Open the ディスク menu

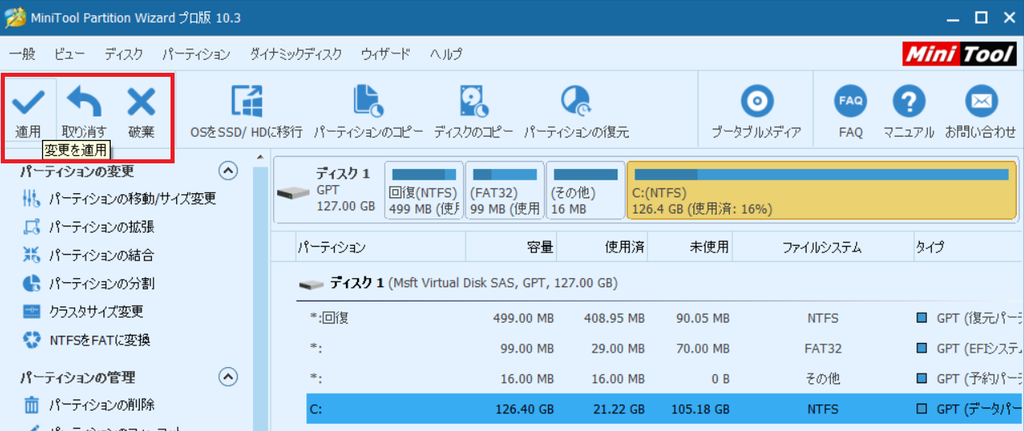point(123,55)
